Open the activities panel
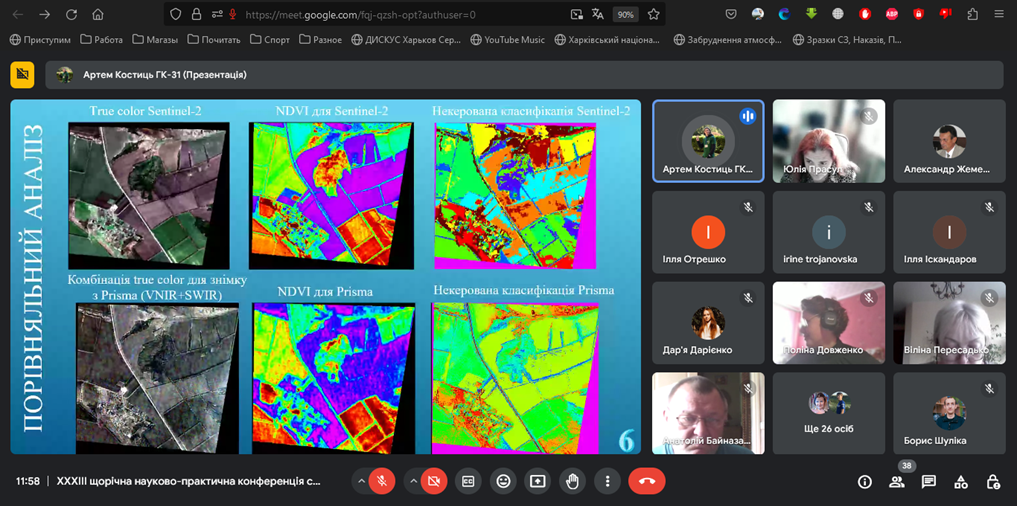 (961, 482)
